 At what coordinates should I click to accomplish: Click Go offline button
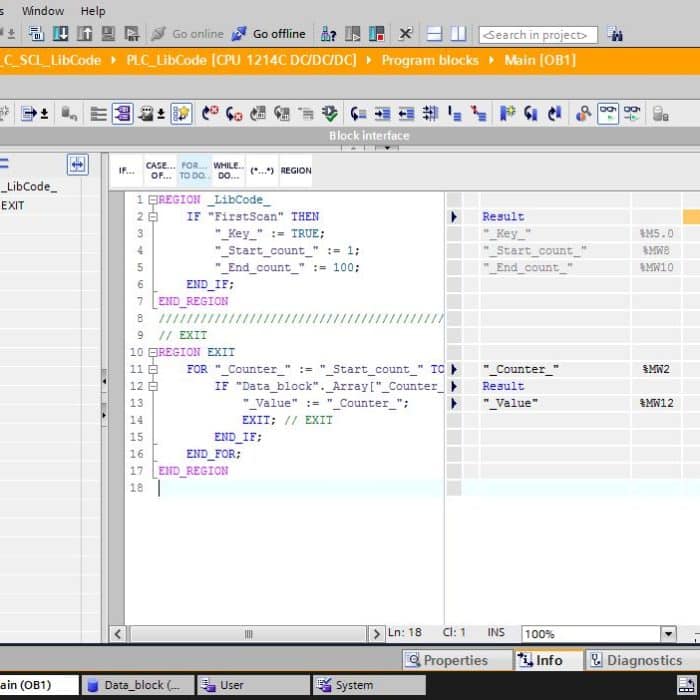(269, 33)
